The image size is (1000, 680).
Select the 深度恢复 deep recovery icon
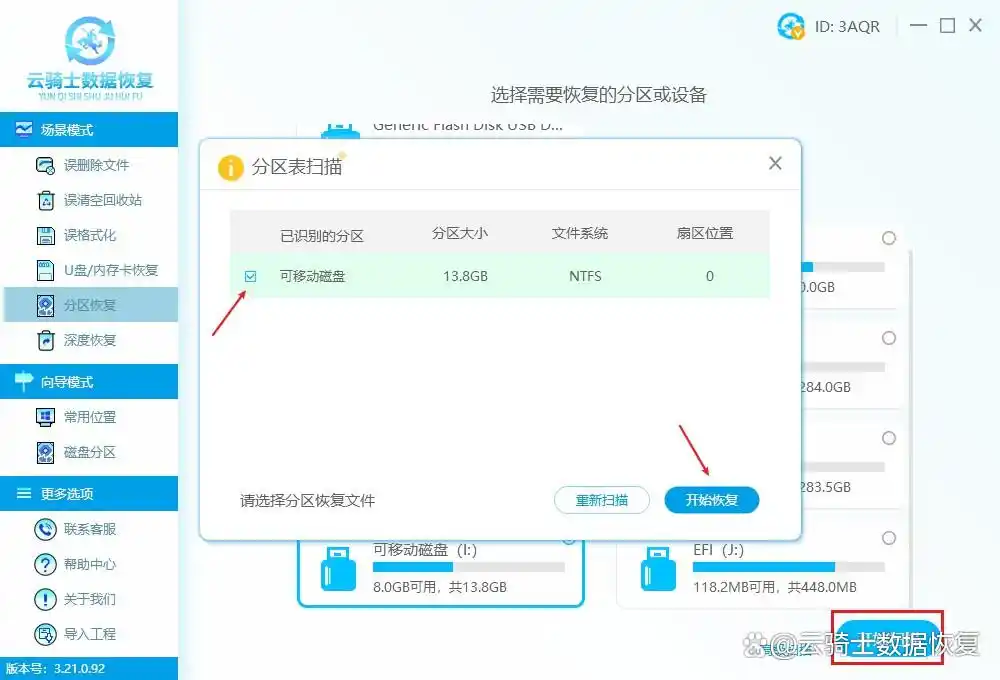point(46,340)
